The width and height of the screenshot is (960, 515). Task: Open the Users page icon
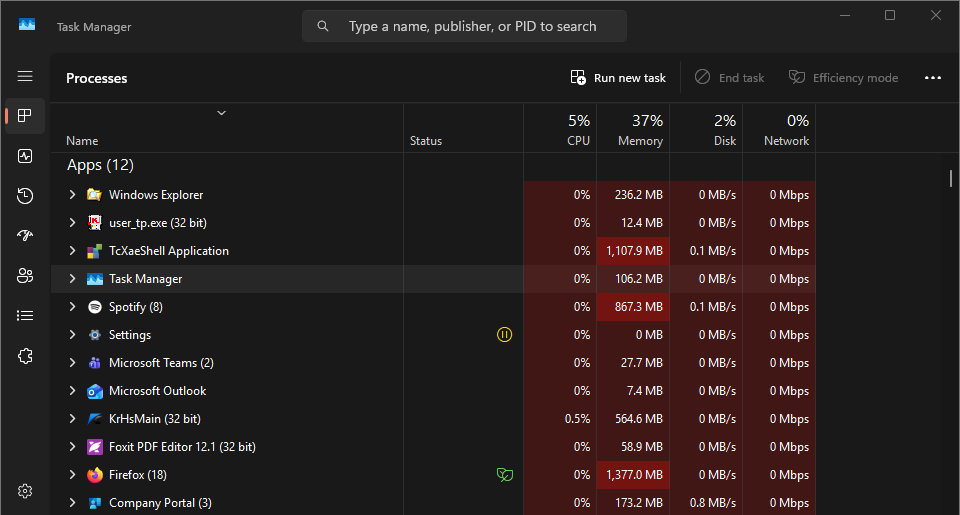25,276
